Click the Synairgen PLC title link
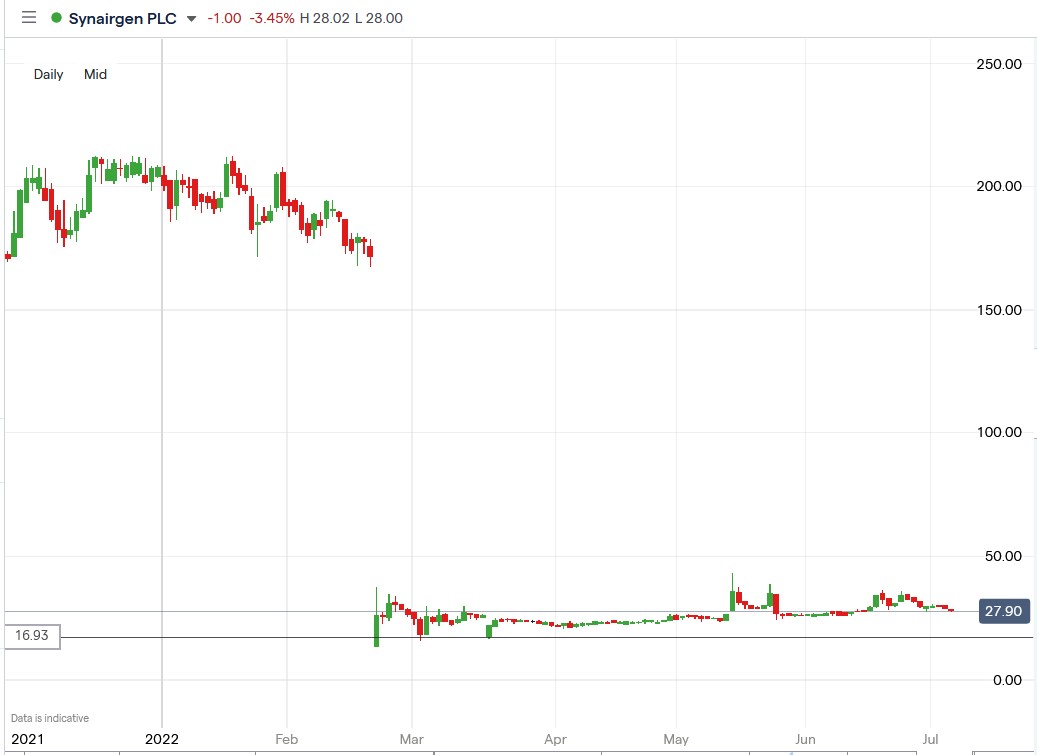1037x755 pixels. [x=121, y=17]
